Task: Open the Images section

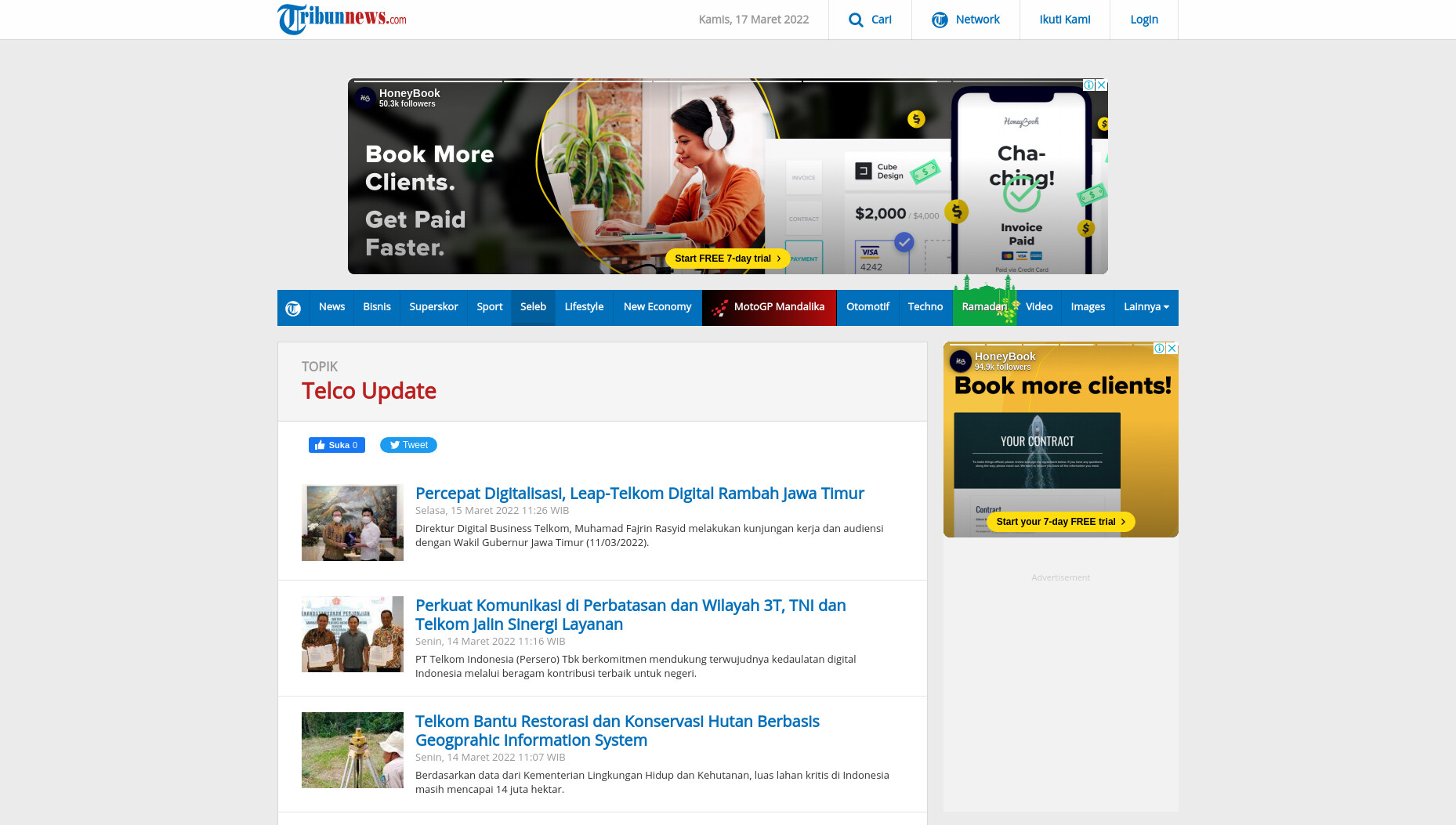Action: click(1088, 307)
